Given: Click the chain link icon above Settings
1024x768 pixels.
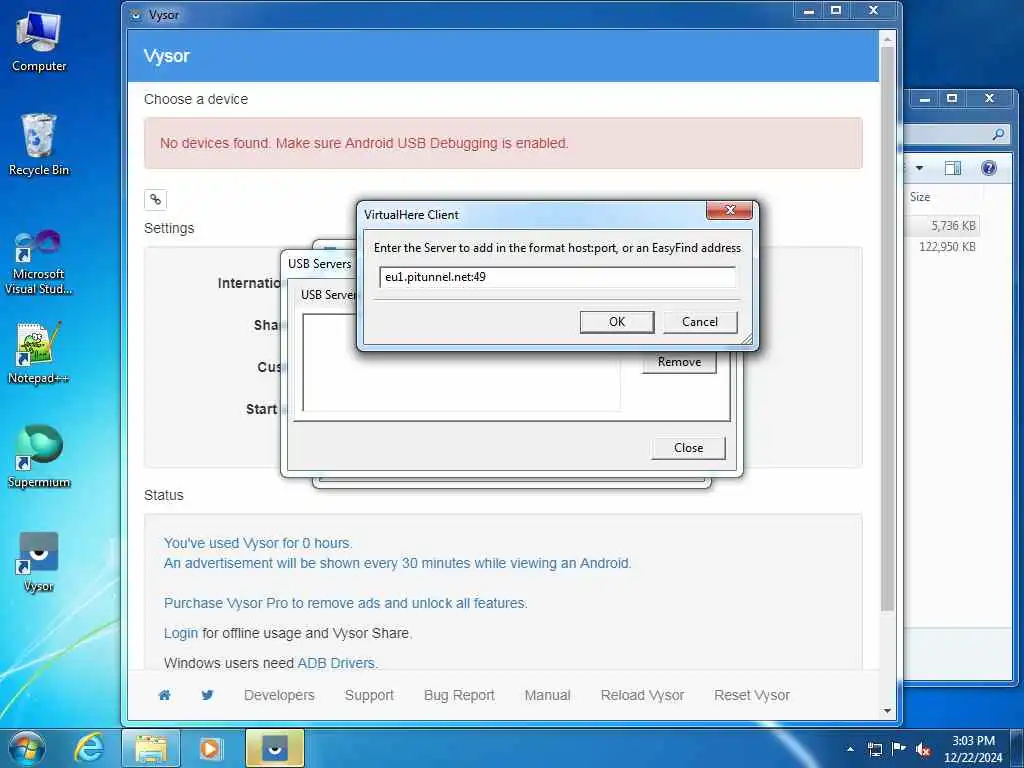Looking at the screenshot, I should click(155, 200).
